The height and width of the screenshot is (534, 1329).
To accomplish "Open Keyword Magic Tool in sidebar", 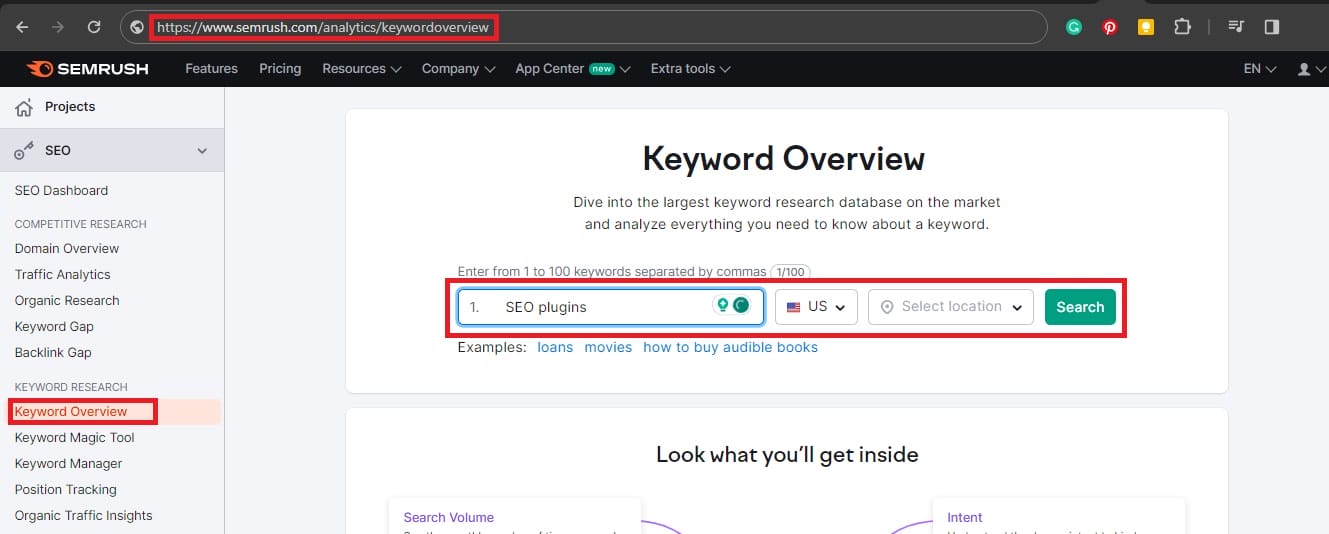I will (x=75, y=437).
